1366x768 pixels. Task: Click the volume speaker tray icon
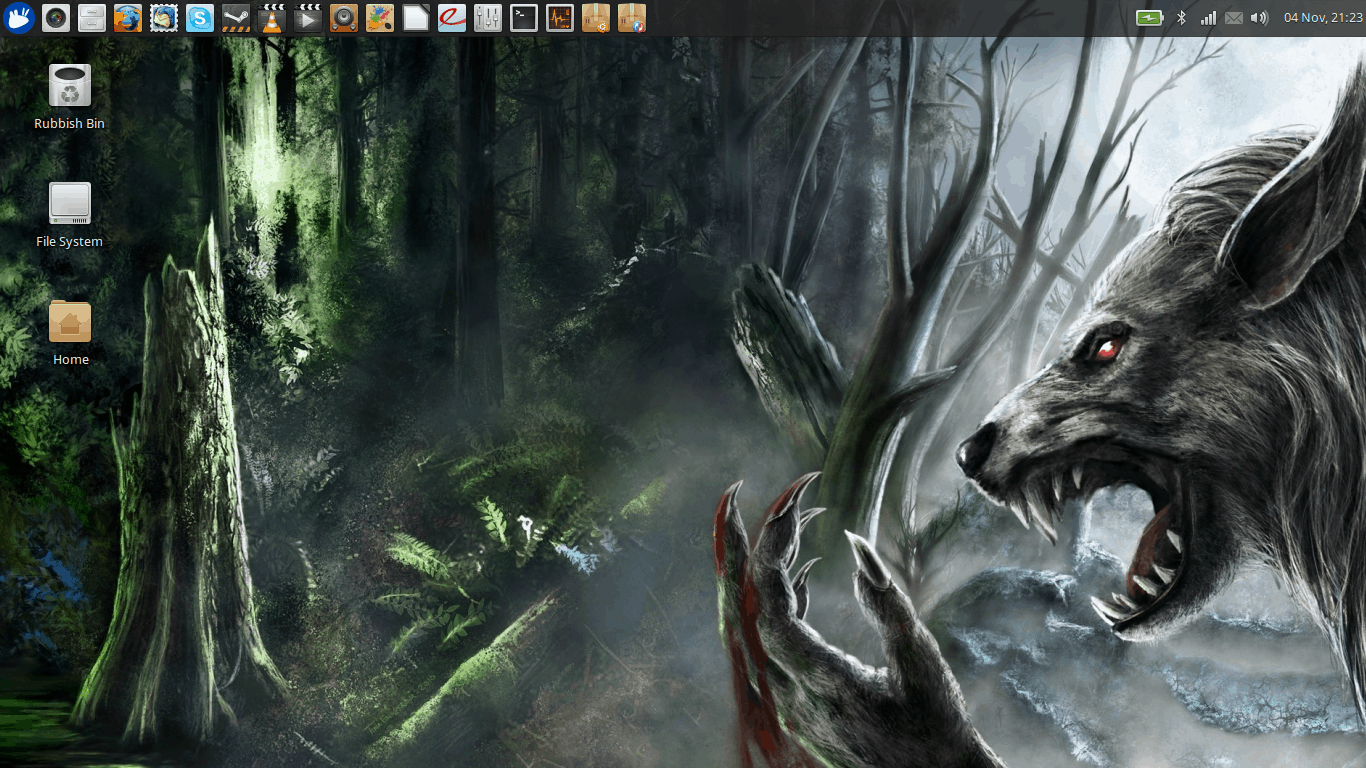tap(1259, 18)
